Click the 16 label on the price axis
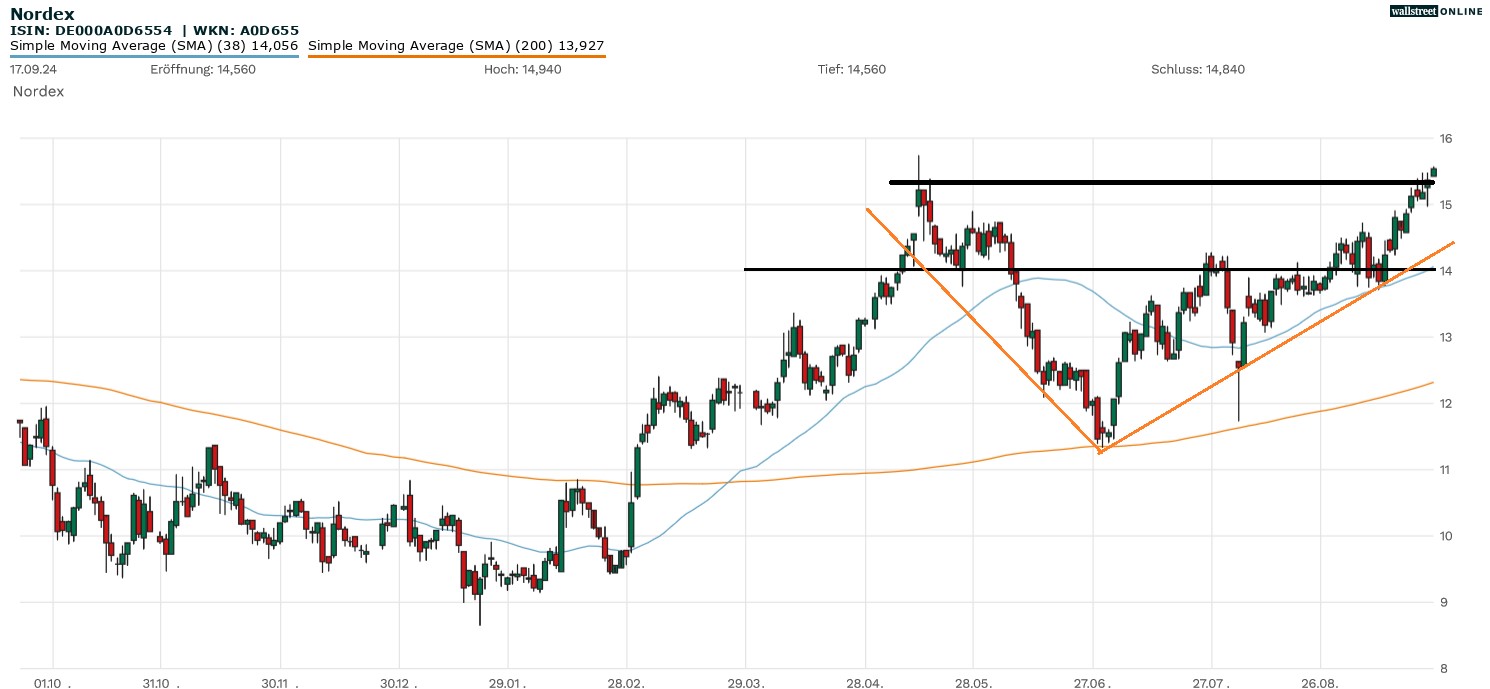 coord(1472,138)
